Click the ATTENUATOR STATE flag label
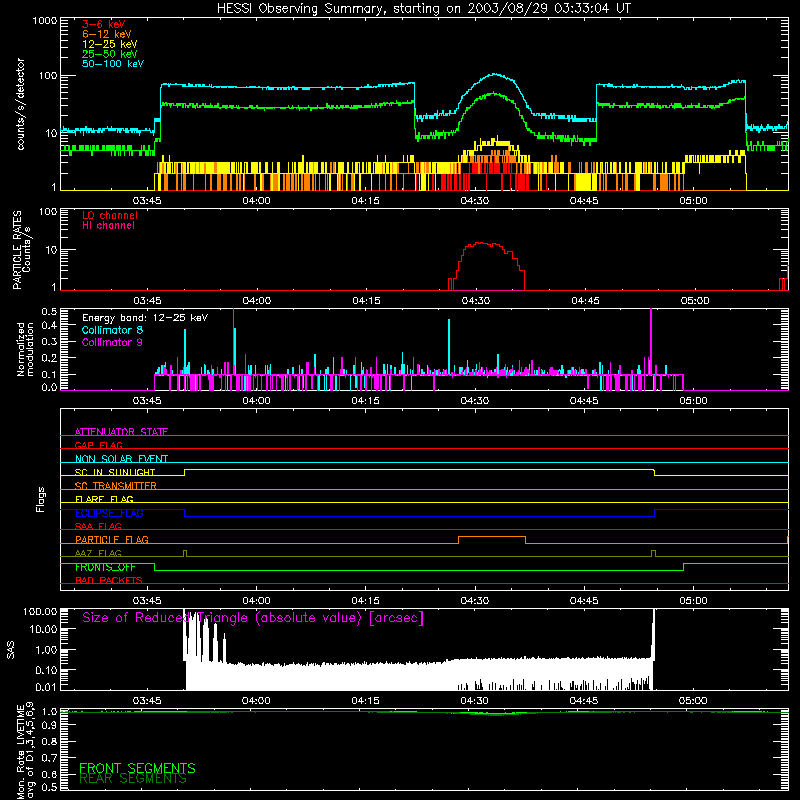 [121, 432]
